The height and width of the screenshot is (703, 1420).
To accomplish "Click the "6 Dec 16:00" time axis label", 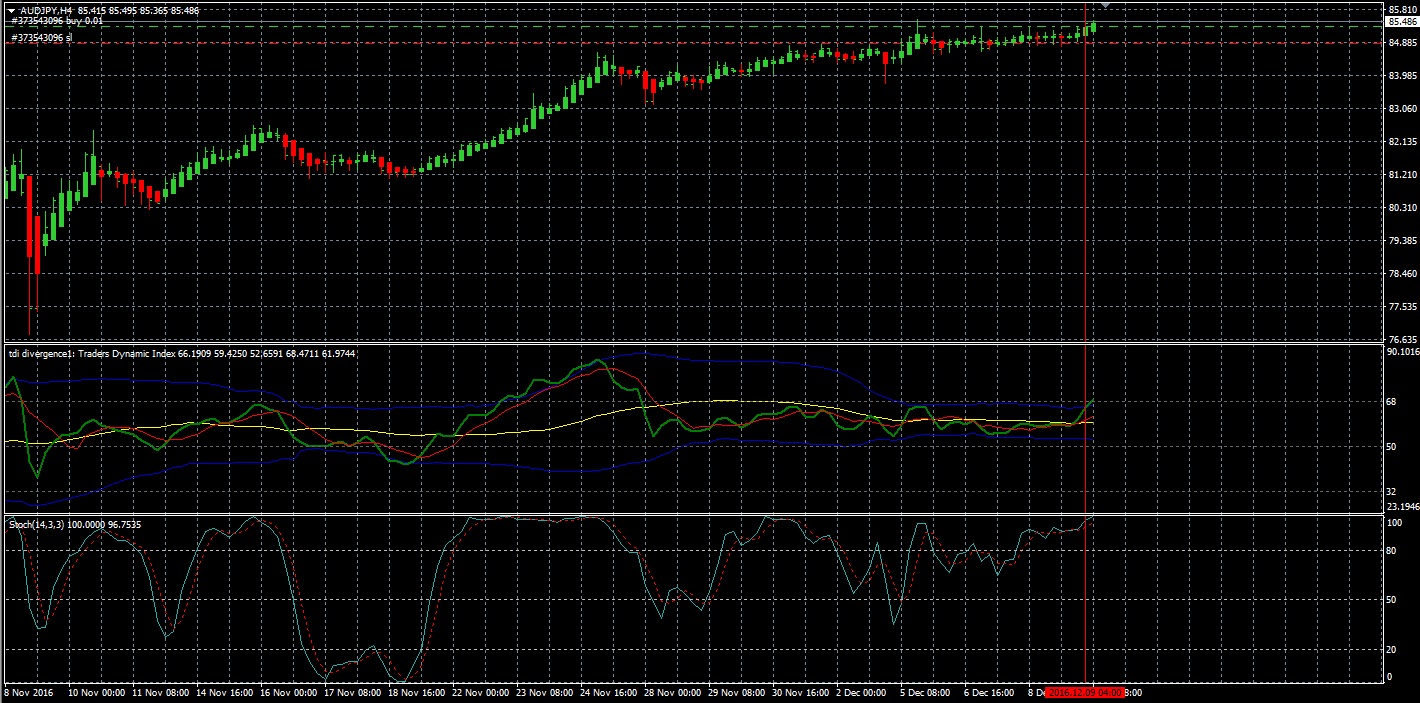I will tap(991, 692).
